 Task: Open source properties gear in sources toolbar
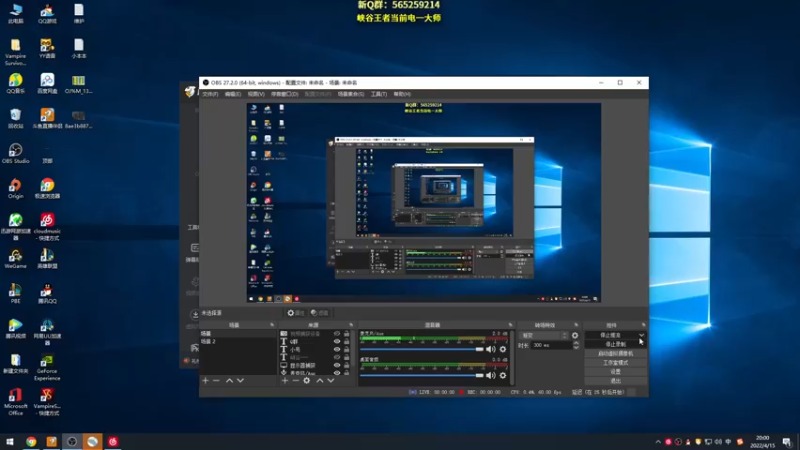307,381
